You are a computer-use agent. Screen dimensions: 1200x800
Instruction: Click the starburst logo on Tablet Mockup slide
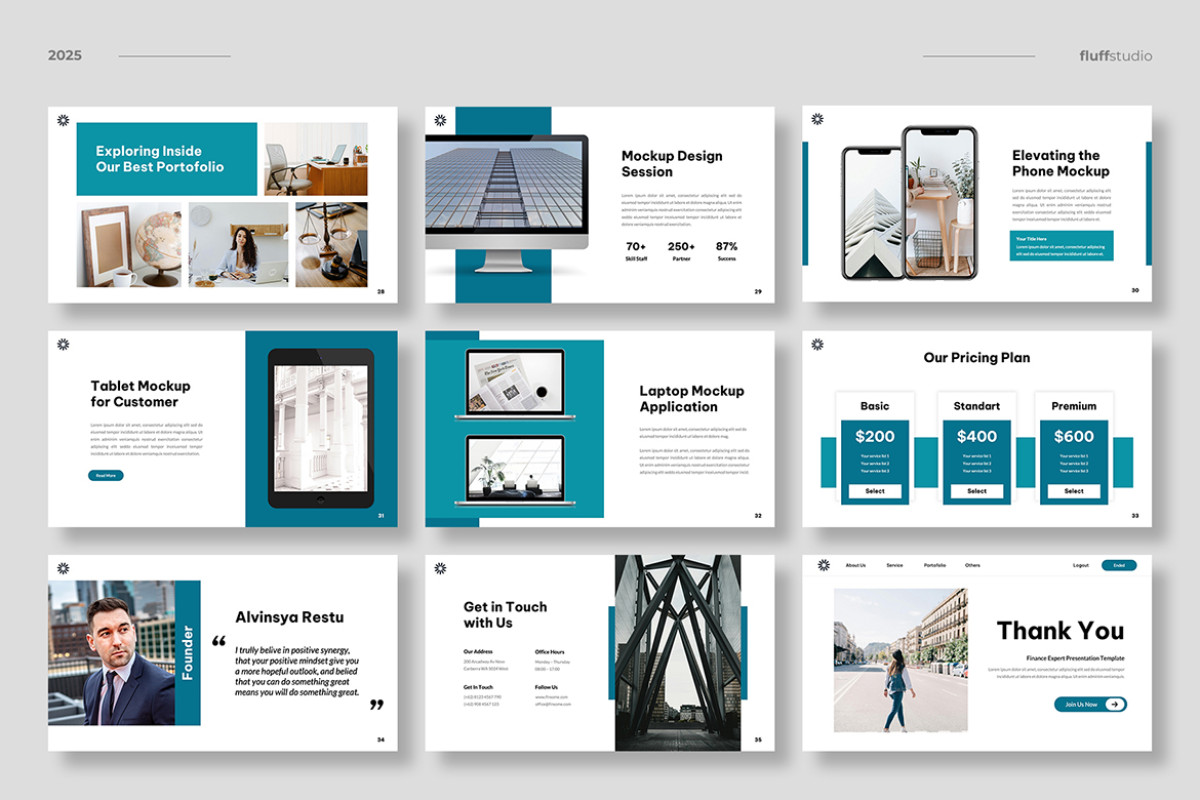(63, 344)
